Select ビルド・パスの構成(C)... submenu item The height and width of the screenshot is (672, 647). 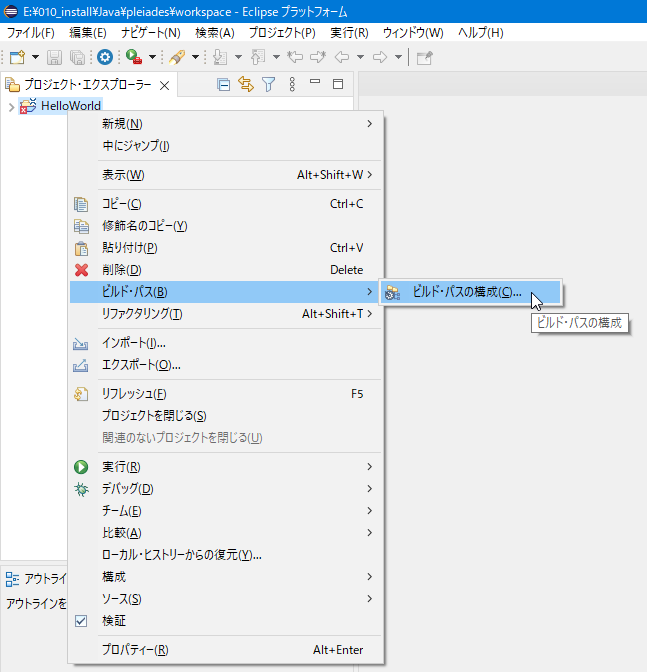tap(471, 292)
